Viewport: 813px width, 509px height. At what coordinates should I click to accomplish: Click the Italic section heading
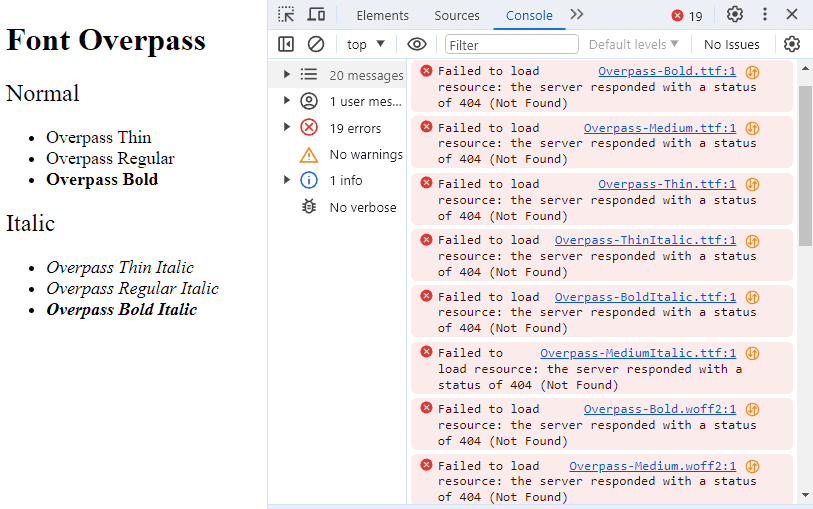[31, 223]
